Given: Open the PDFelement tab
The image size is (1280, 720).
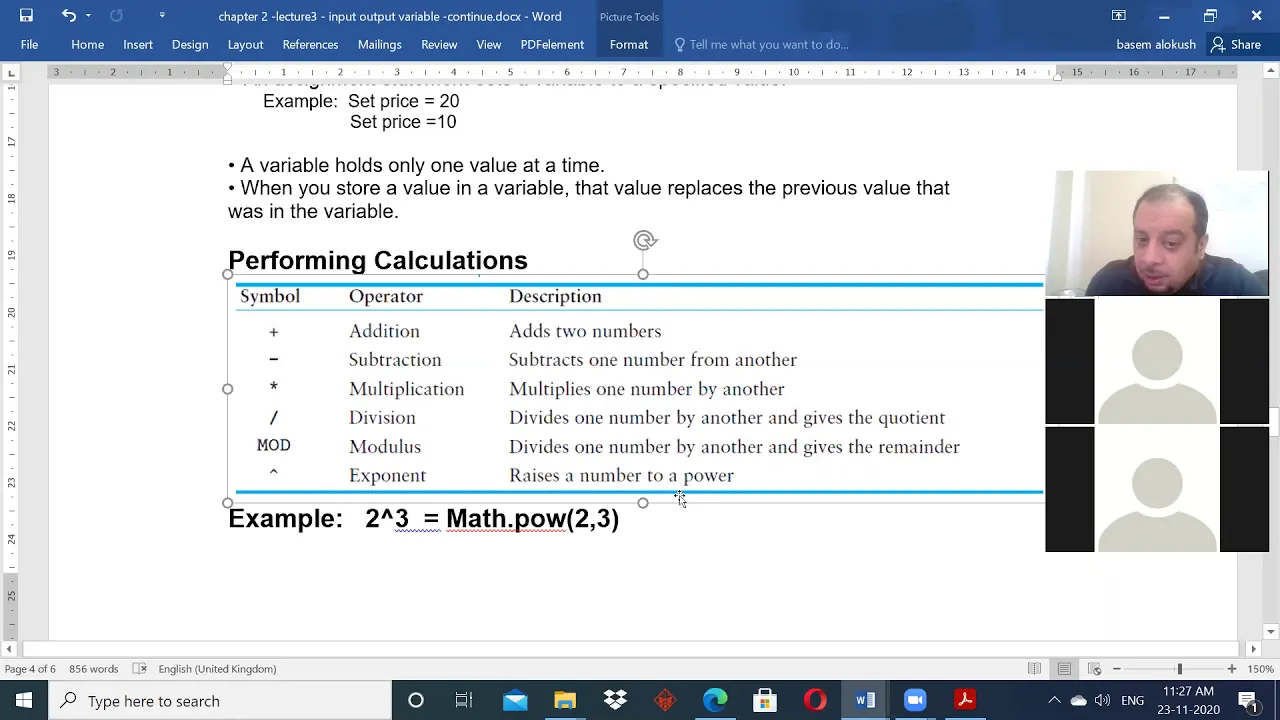Looking at the screenshot, I should [x=552, y=44].
